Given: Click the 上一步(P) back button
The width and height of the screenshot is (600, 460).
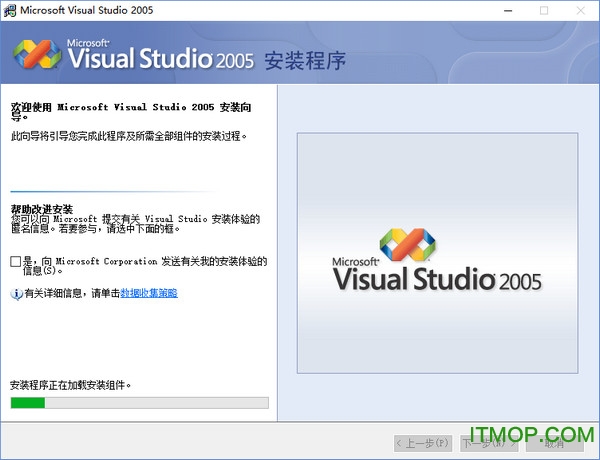Looking at the screenshot, I should 423,442.
